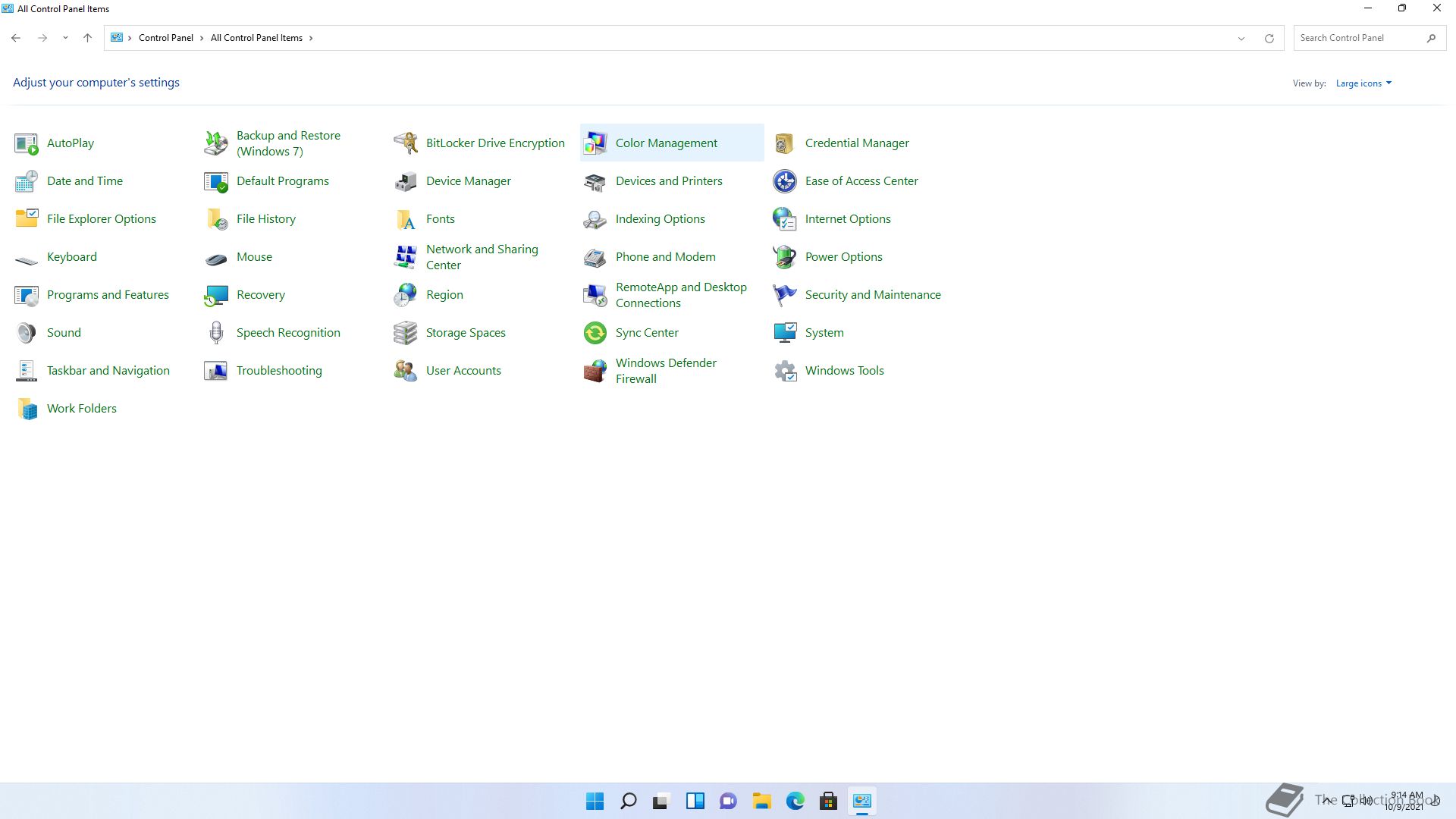Open the Ease of Access Center icon
The image size is (1456, 819).
pyautogui.click(x=785, y=181)
